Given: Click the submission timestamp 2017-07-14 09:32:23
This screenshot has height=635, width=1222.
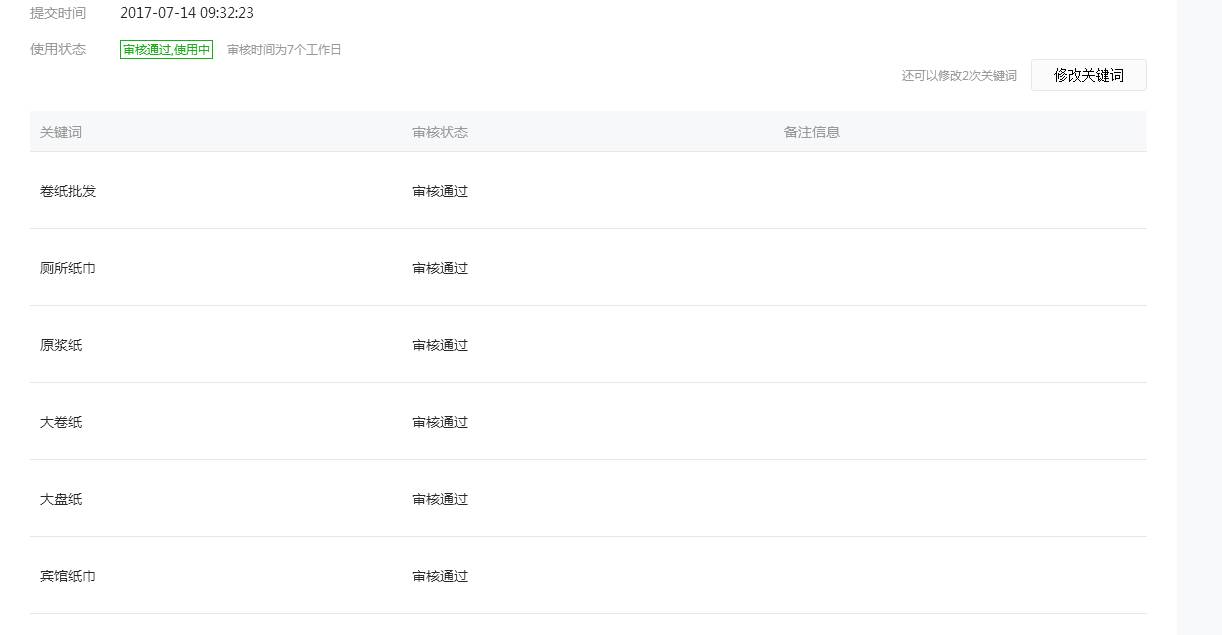Looking at the screenshot, I should (x=187, y=13).
